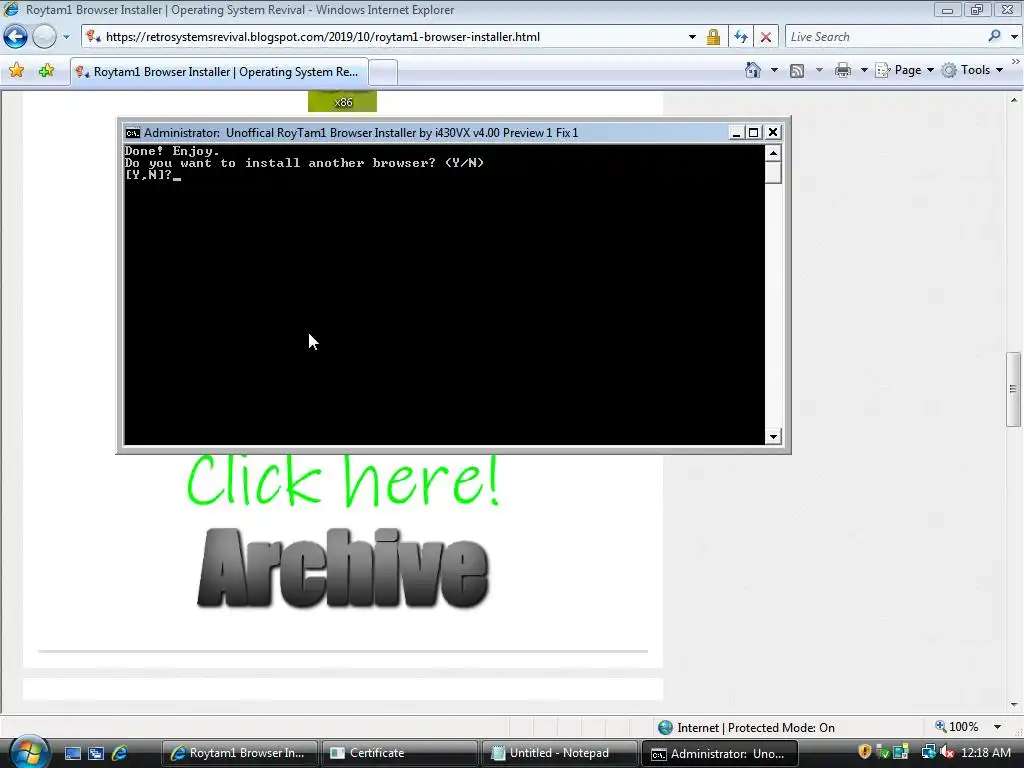
Task: Click the command prompt scrollbar thumb
Action: pyautogui.click(x=773, y=173)
